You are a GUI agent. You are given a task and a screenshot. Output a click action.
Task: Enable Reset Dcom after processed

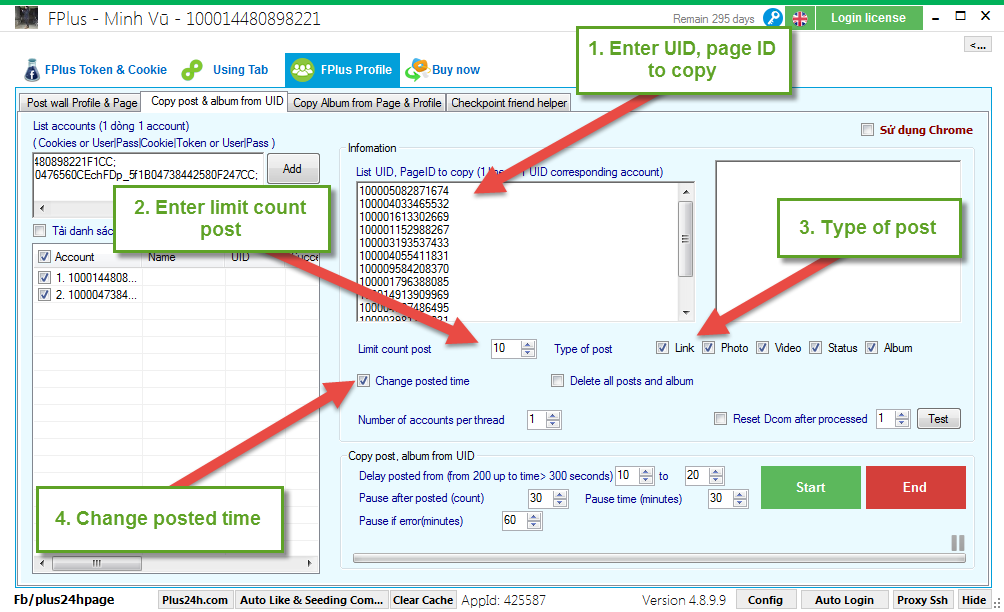tap(721, 419)
